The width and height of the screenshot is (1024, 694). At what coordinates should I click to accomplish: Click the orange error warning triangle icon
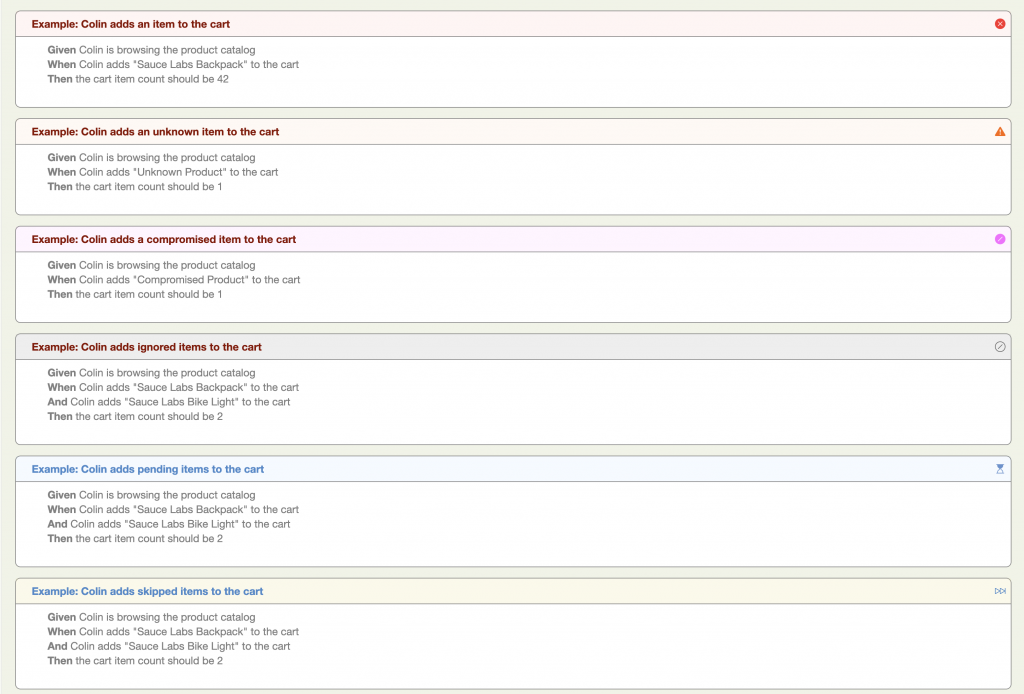pos(1000,132)
